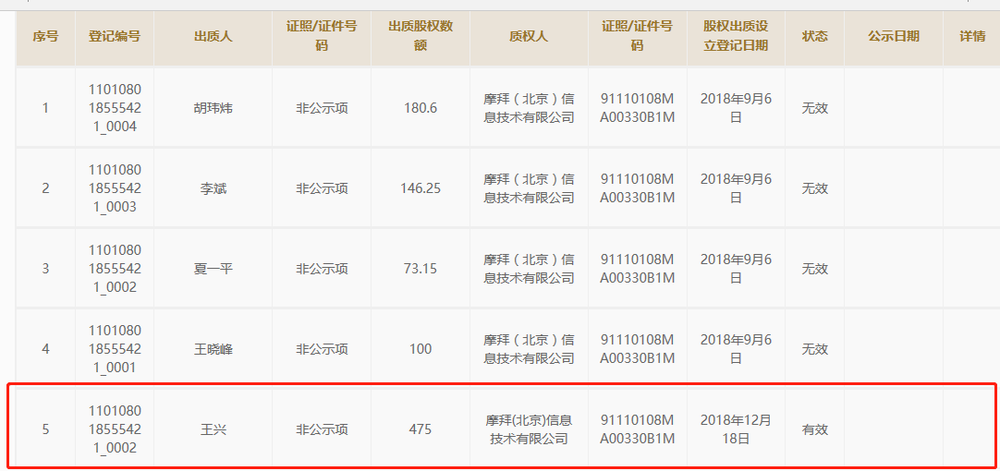Select pledged equity amount 475
Viewport: 1000px width, 471px height.
click(420, 430)
